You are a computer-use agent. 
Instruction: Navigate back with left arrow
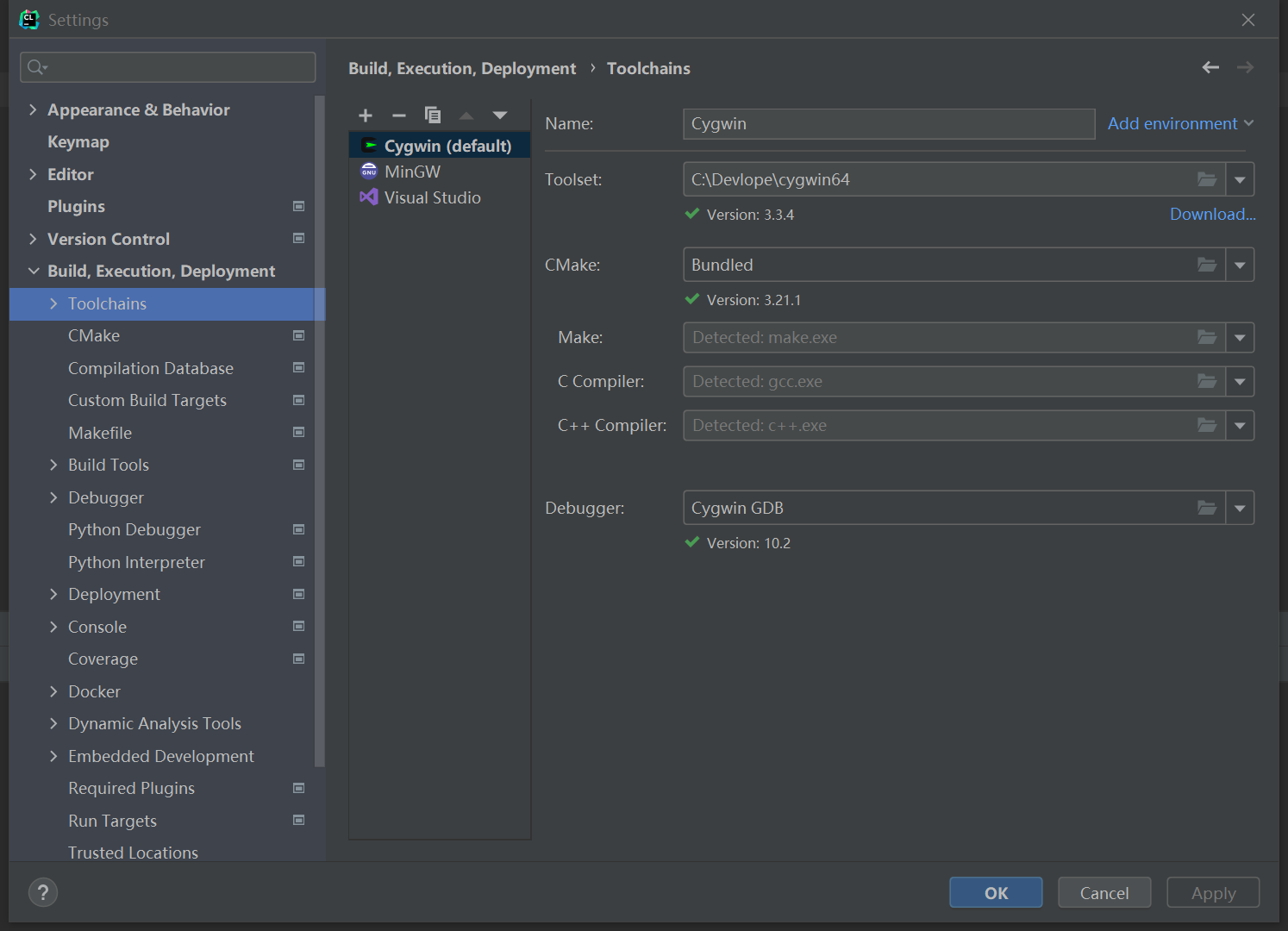1210,67
